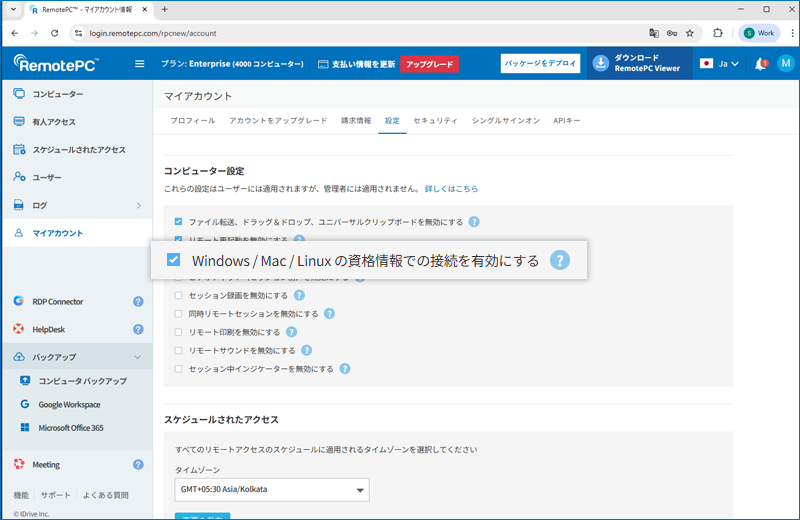Click サポート footer link

click(55, 495)
